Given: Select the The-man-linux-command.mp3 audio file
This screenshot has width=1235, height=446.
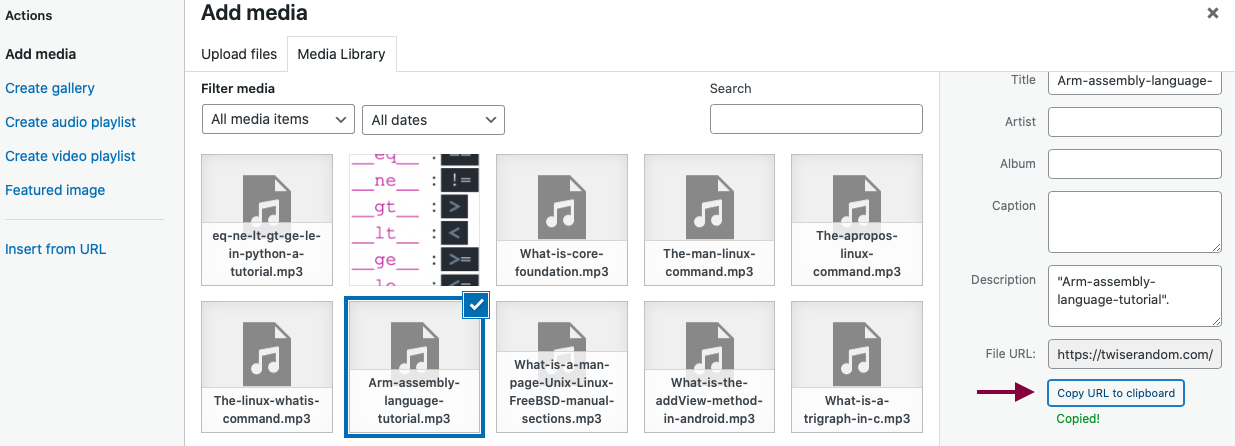Looking at the screenshot, I should pos(709,220).
